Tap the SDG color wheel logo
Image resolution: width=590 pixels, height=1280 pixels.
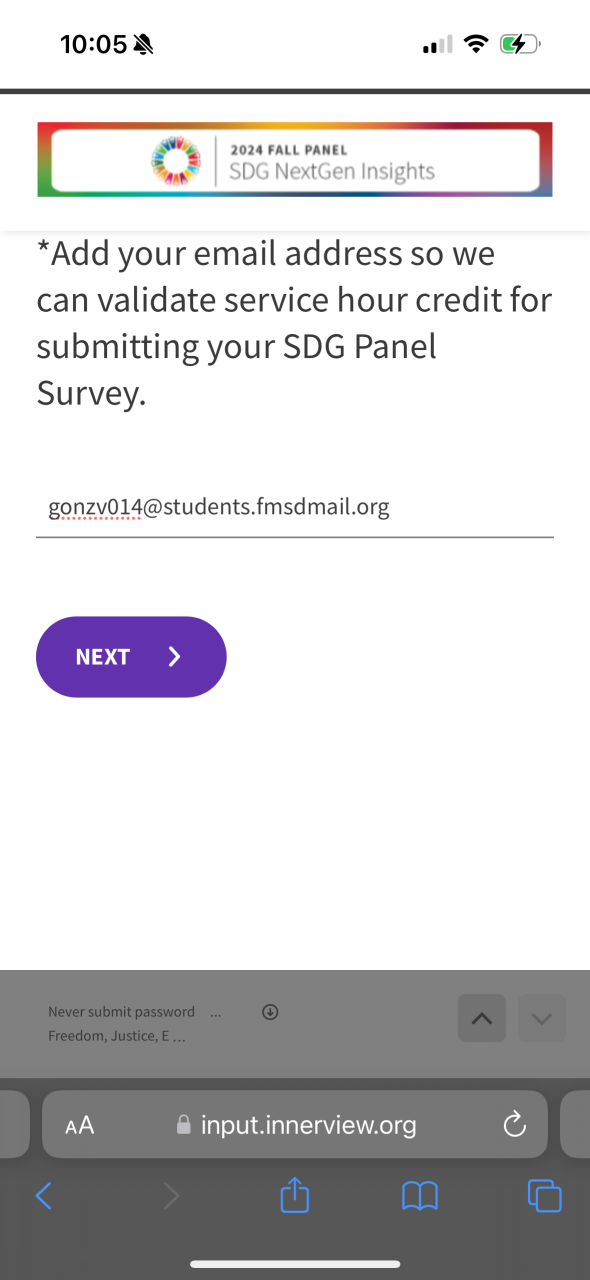[175, 161]
